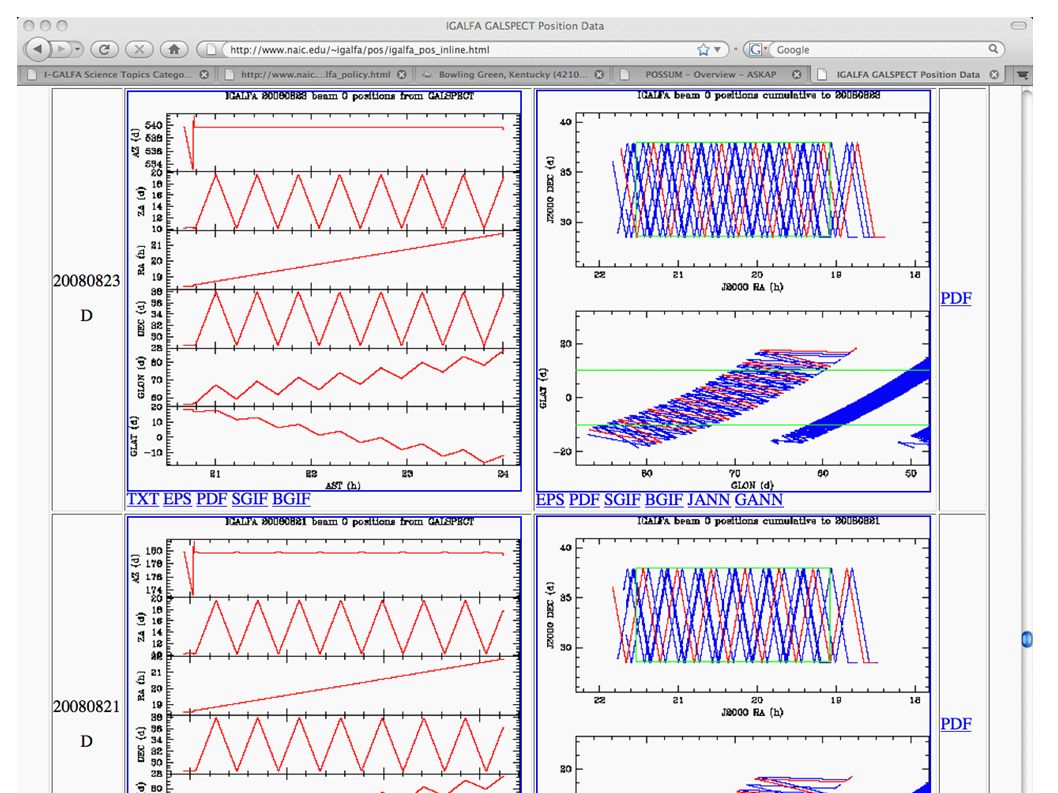Image resolution: width=1058 pixels, height=793 pixels.
Task: Close the I-GALFA Science Topics tab
Action: point(204,74)
